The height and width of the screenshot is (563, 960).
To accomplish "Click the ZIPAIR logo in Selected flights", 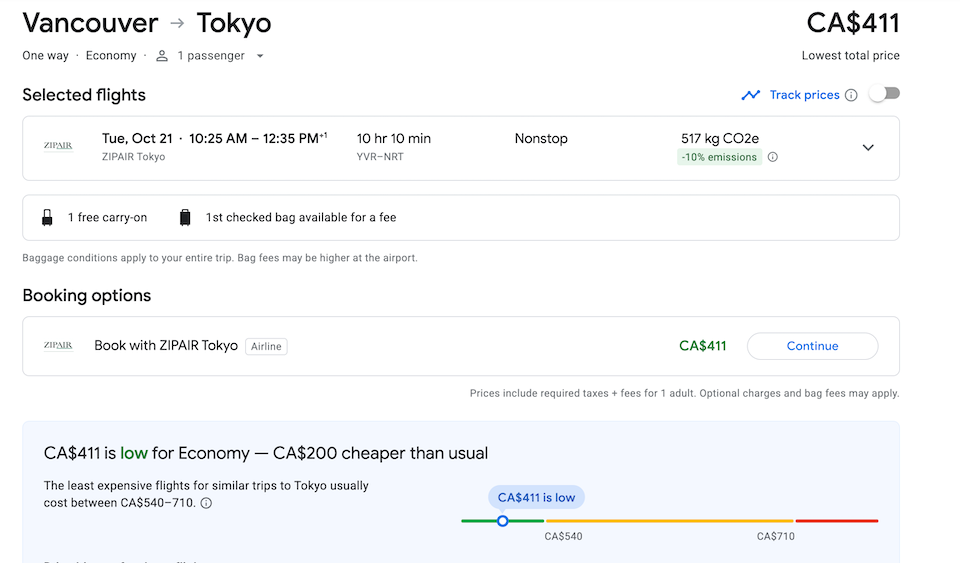I will coord(58,146).
